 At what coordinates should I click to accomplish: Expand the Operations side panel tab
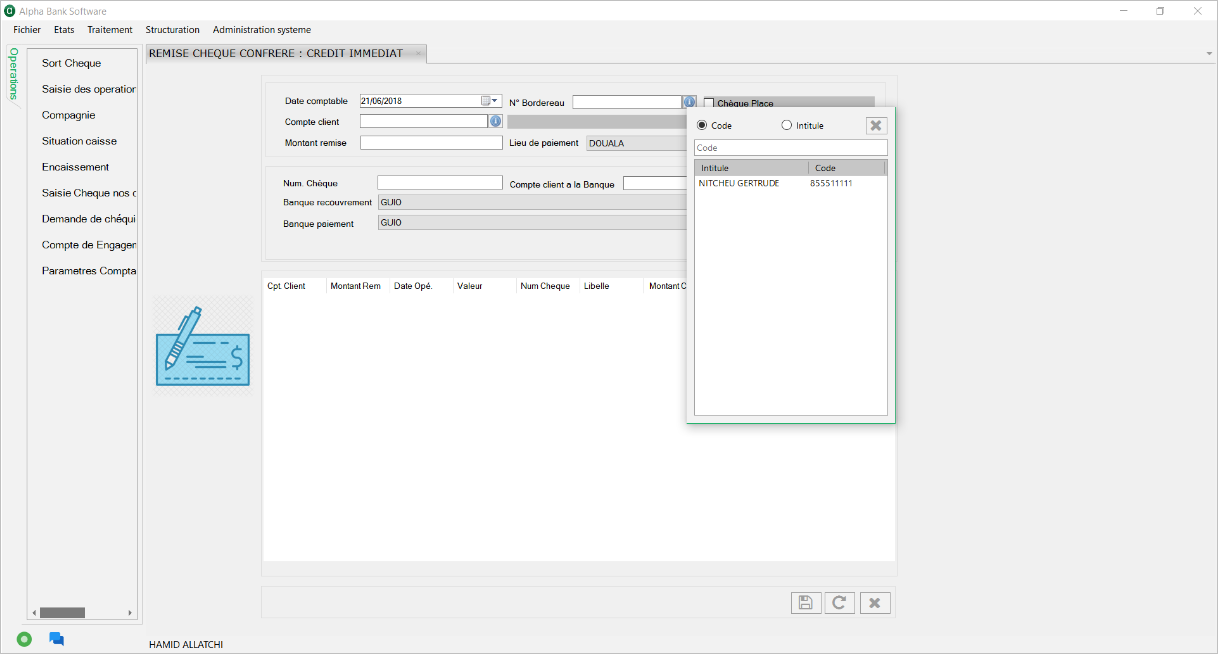[x=13, y=74]
